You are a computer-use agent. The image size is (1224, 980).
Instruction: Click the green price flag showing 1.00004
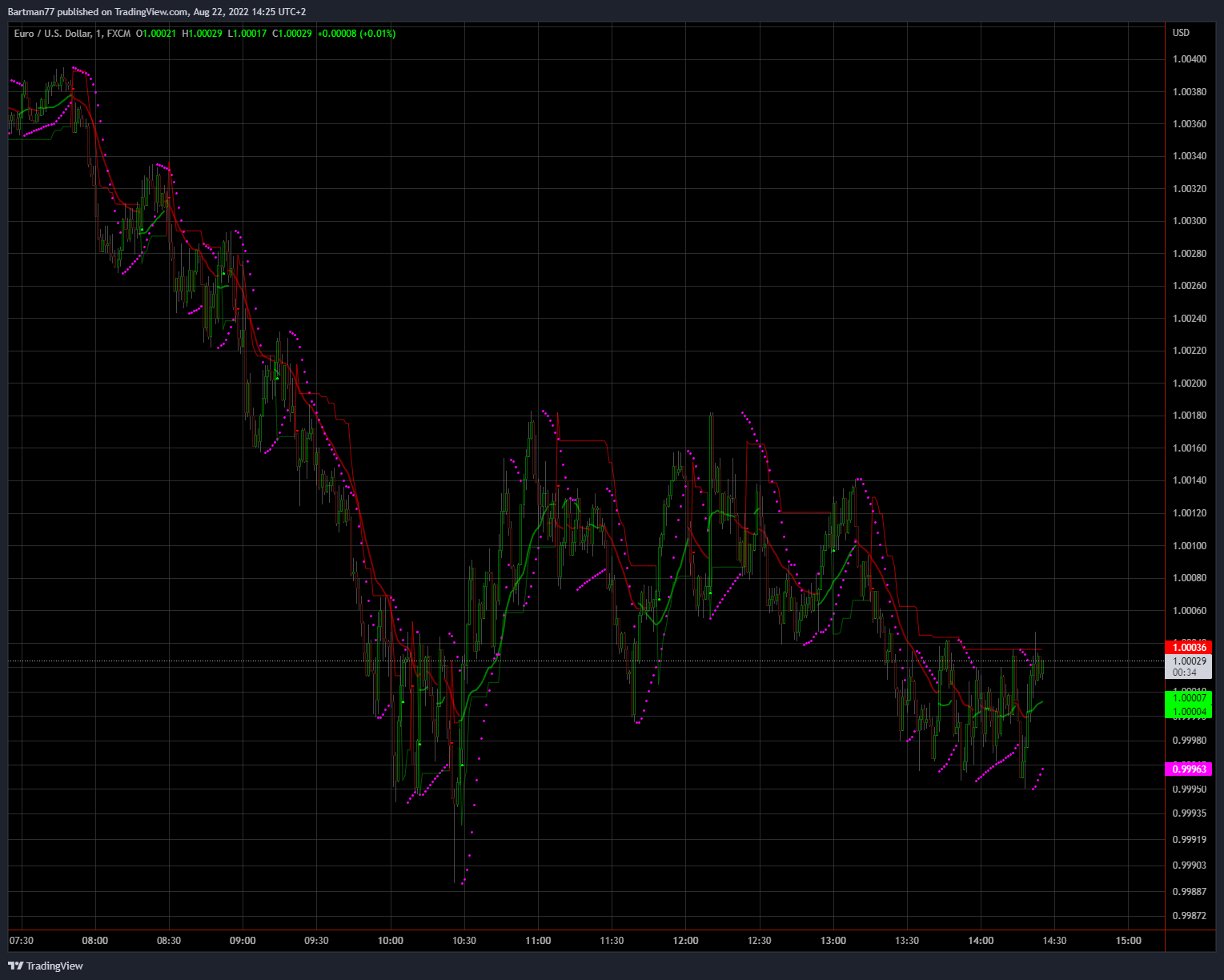(1190, 711)
